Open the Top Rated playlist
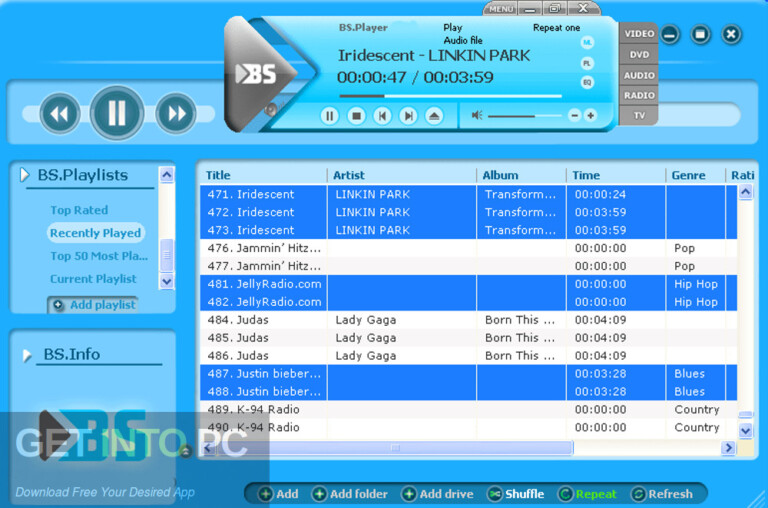The image size is (768, 508). point(79,210)
